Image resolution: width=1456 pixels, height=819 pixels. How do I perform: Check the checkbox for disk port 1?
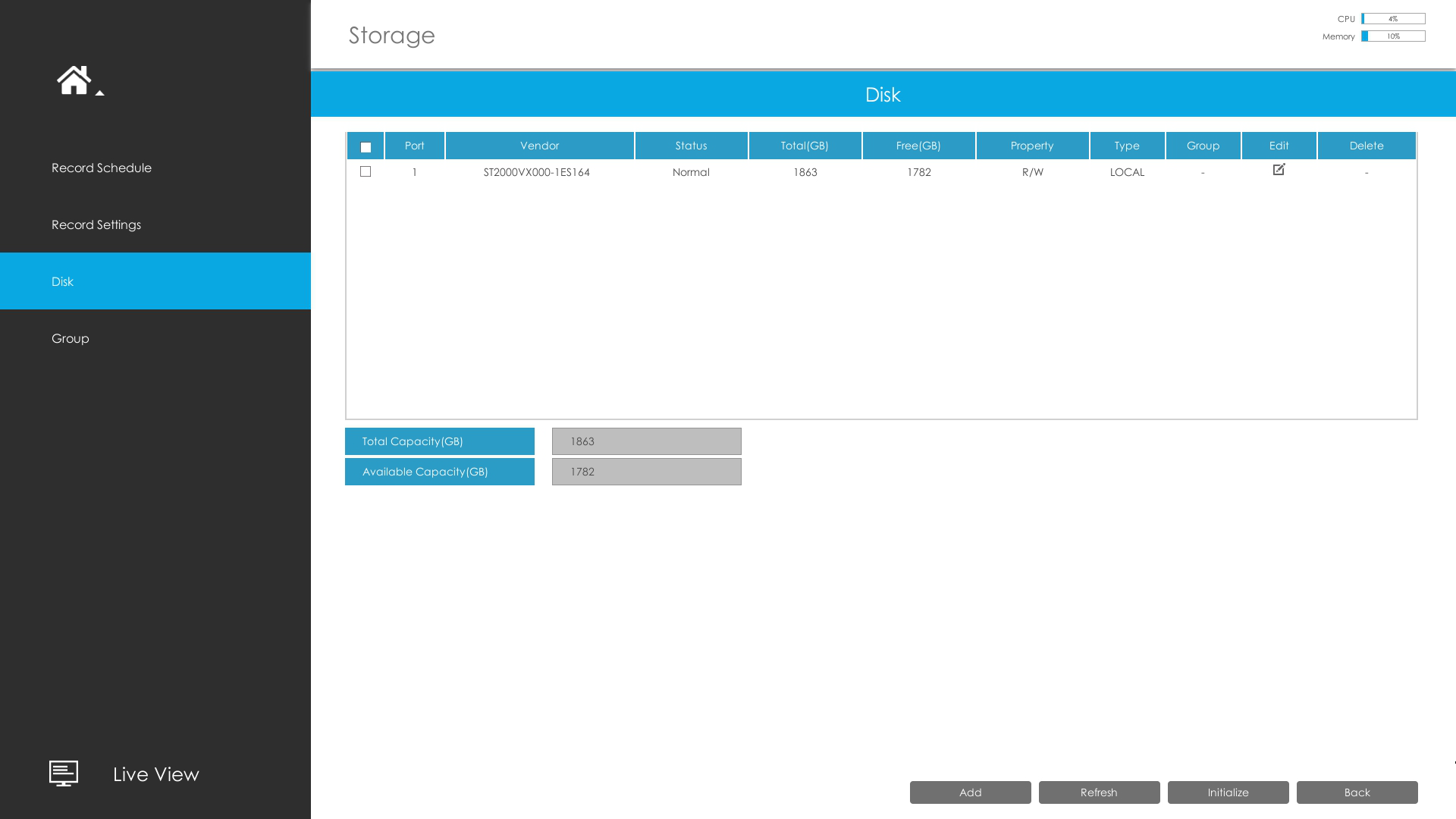point(366,172)
